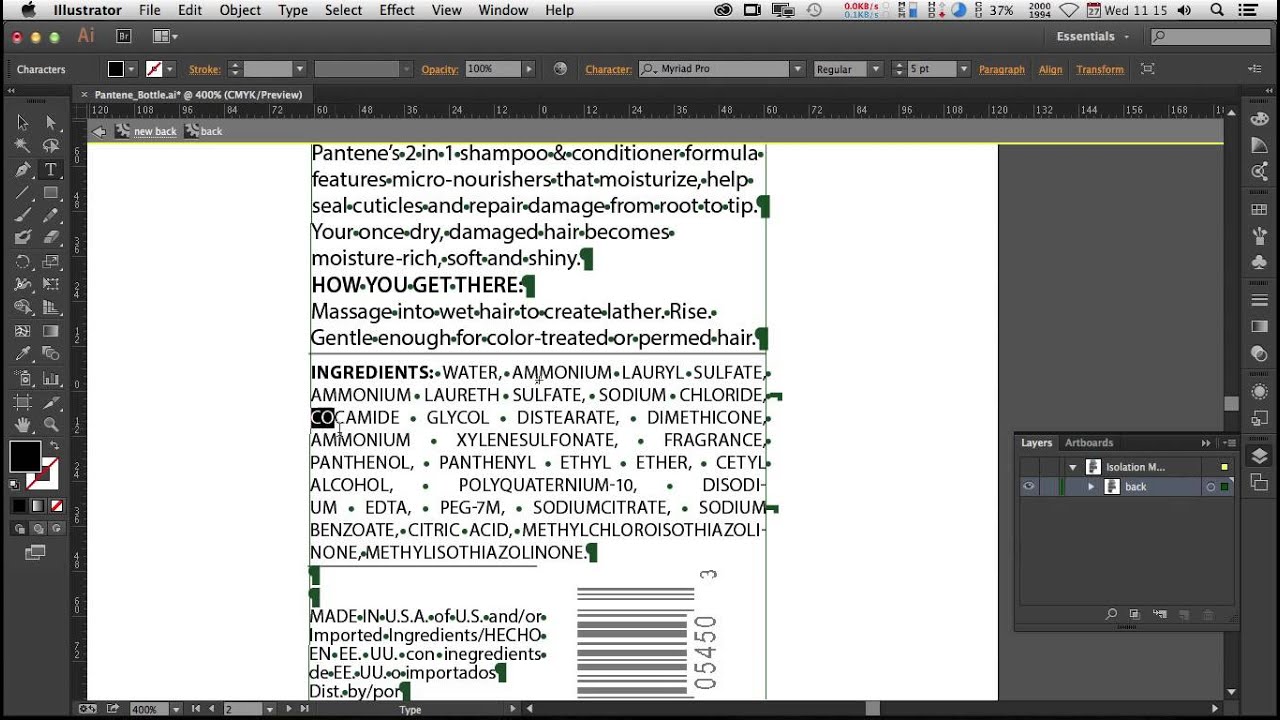The height and width of the screenshot is (720, 1280).
Task: Select the Column Graph tool
Action: tap(50, 378)
